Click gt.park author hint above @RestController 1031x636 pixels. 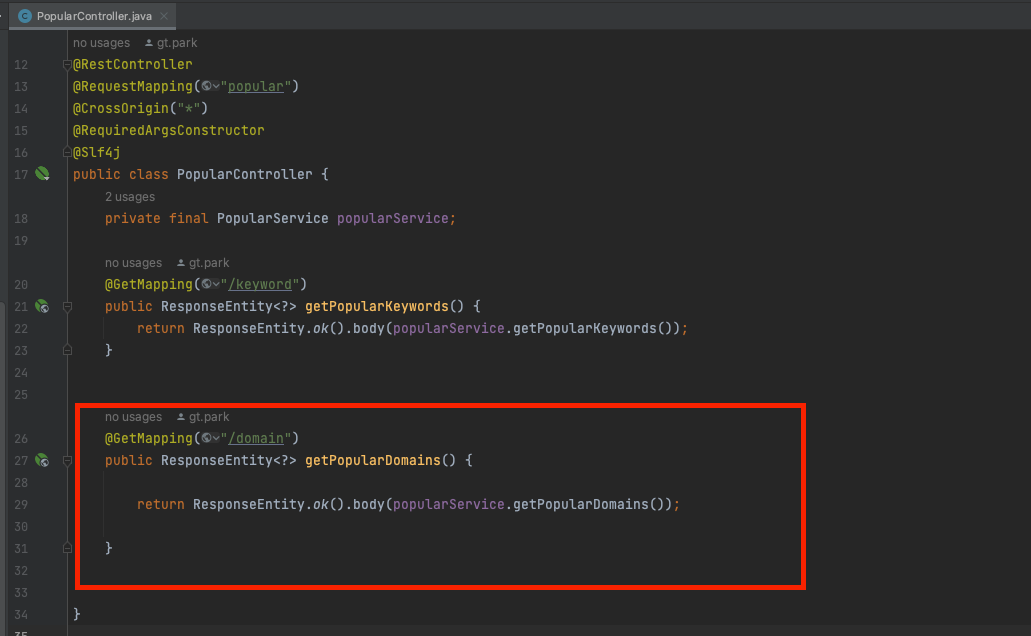(171, 43)
